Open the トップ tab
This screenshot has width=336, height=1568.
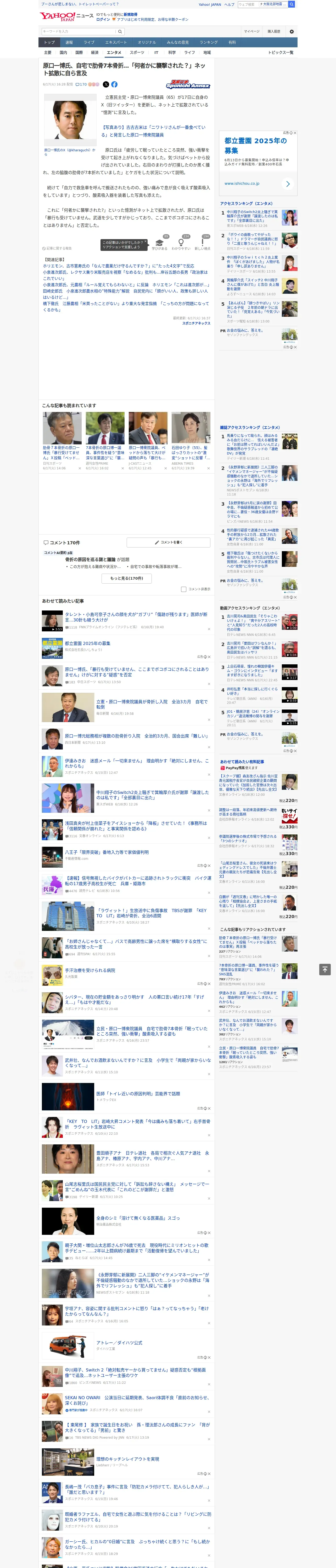[49, 43]
